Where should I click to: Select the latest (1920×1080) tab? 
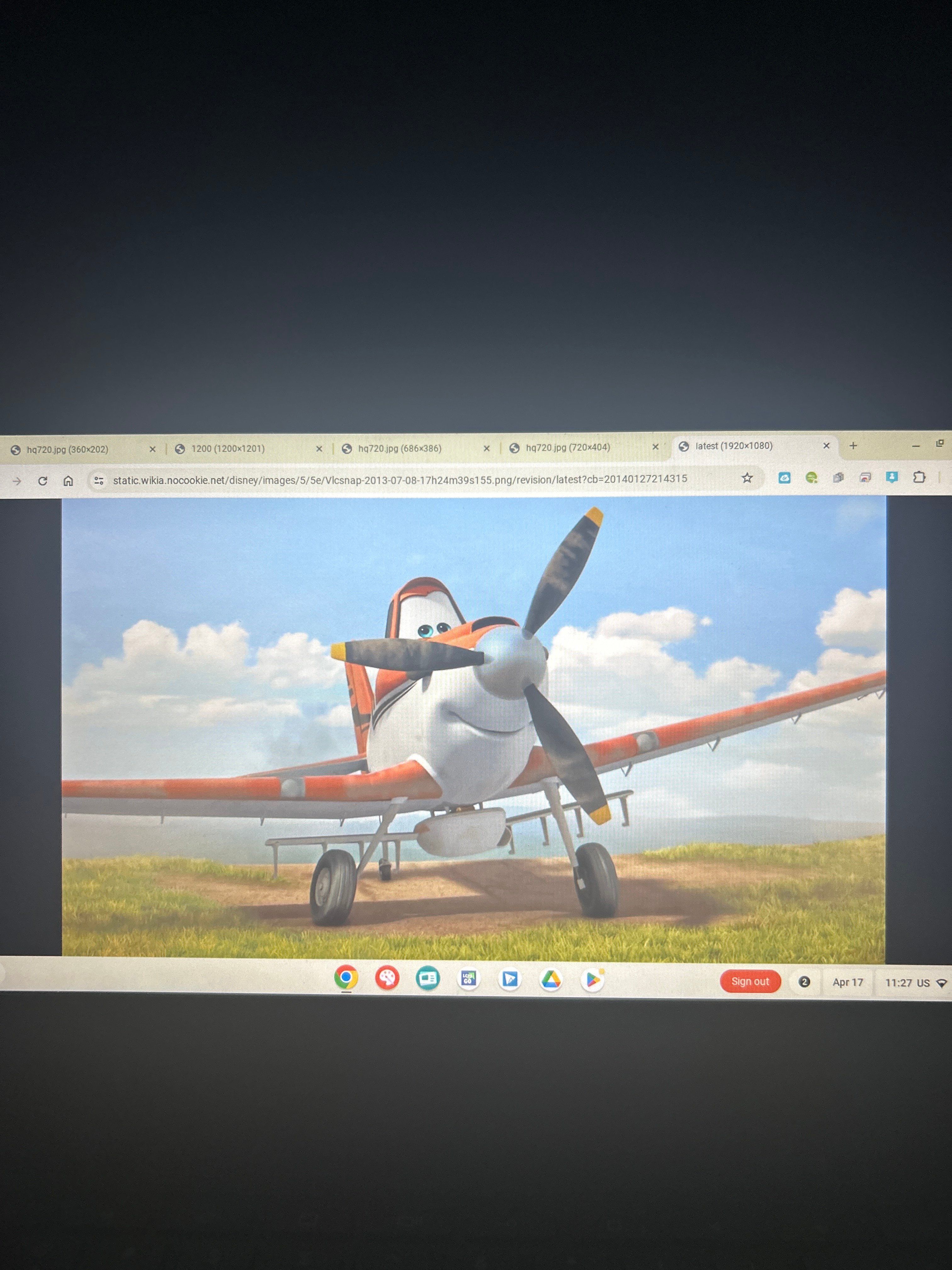pyautogui.click(x=755, y=446)
